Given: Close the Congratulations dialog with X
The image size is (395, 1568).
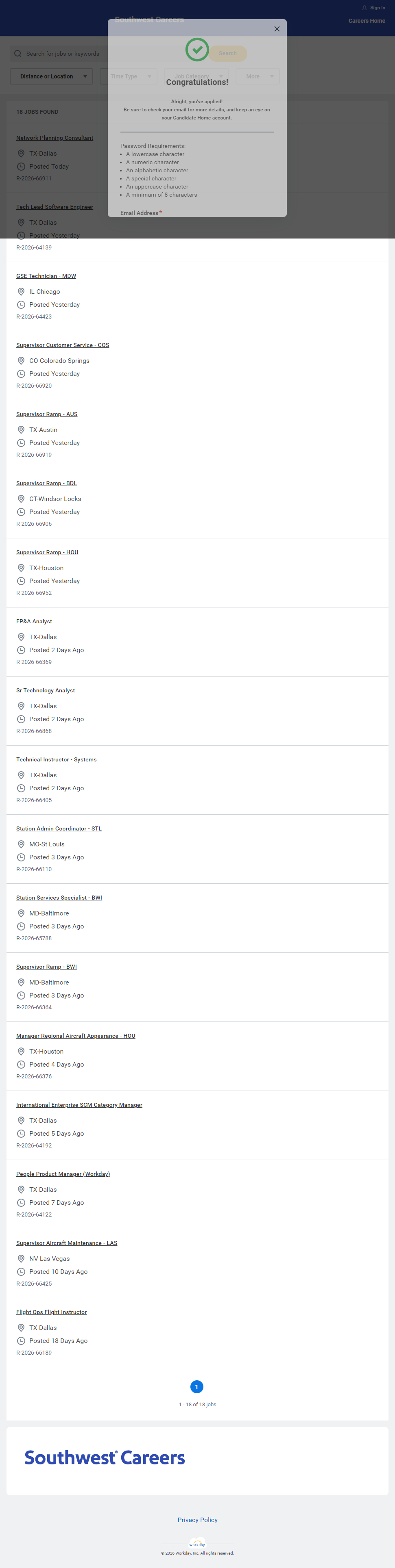Looking at the screenshot, I should pyautogui.click(x=277, y=28).
